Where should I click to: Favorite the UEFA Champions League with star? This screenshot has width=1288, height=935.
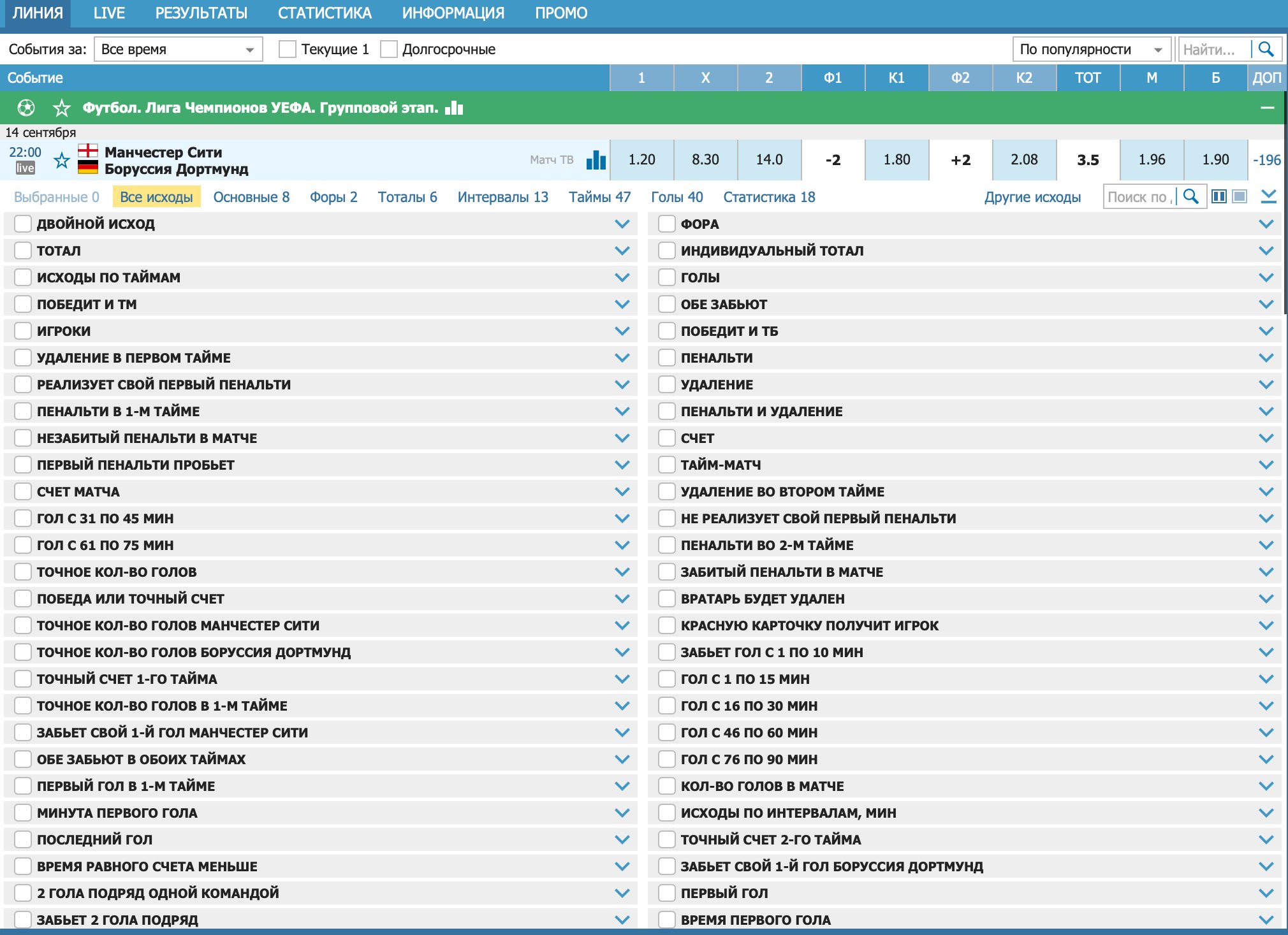coord(61,108)
